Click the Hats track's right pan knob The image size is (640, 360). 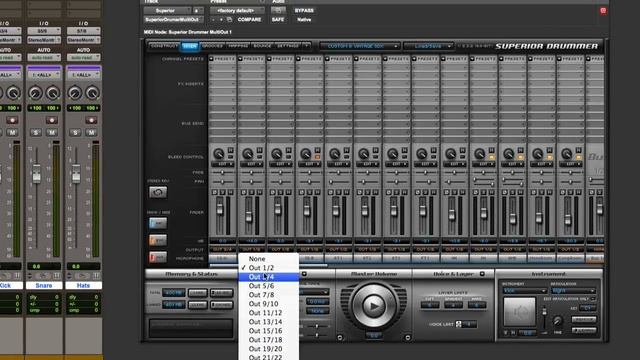[92, 93]
